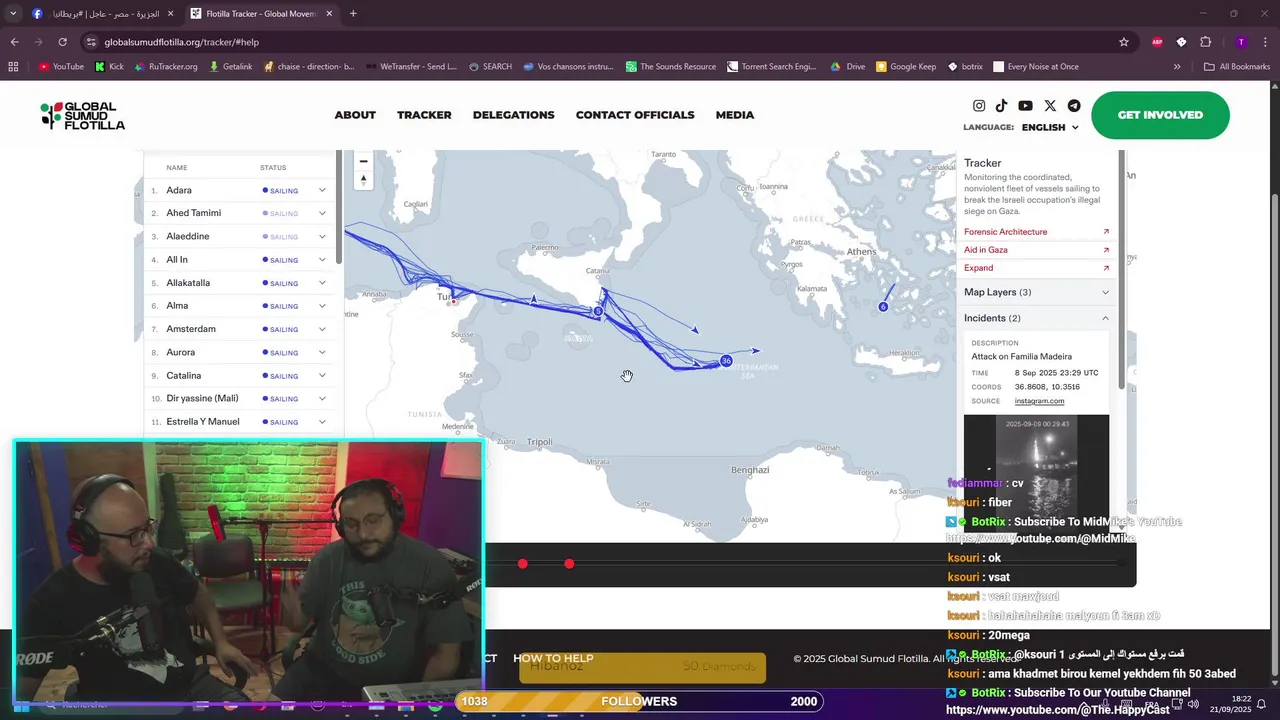Open the All Bookmarks folder
The image size is (1280, 720).
pyautogui.click(x=1237, y=67)
